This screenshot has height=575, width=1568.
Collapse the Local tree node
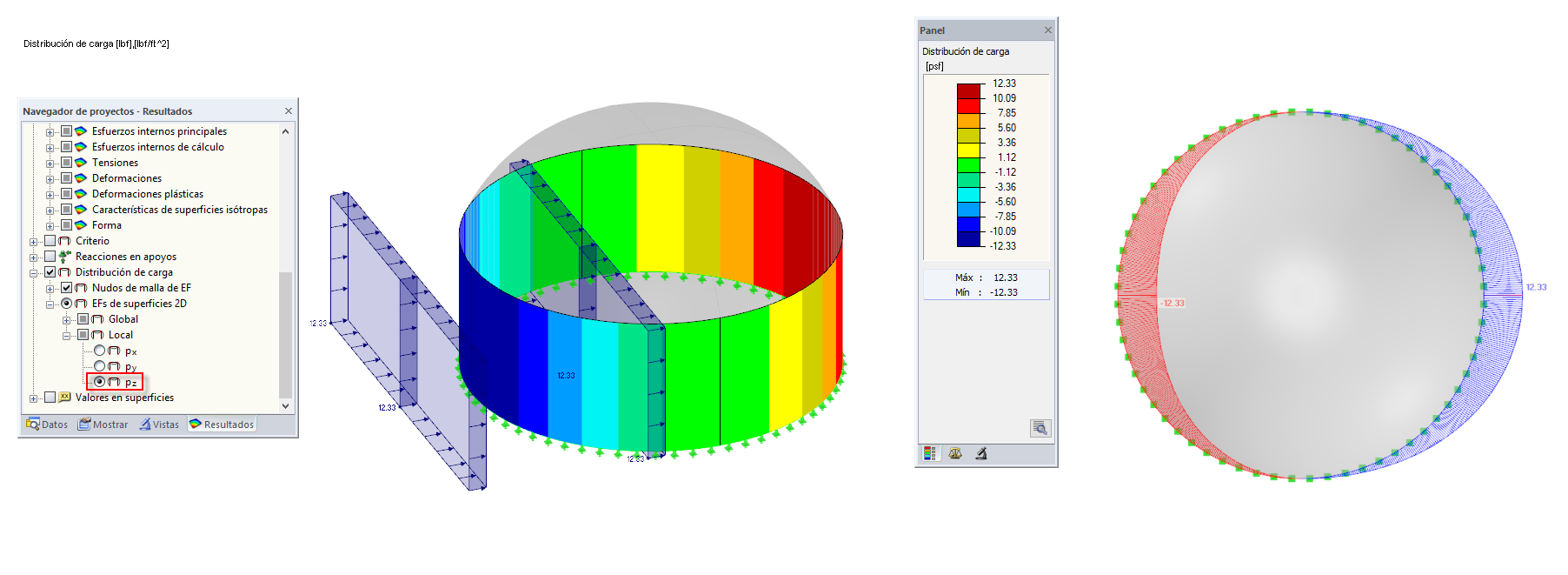[x=66, y=336]
